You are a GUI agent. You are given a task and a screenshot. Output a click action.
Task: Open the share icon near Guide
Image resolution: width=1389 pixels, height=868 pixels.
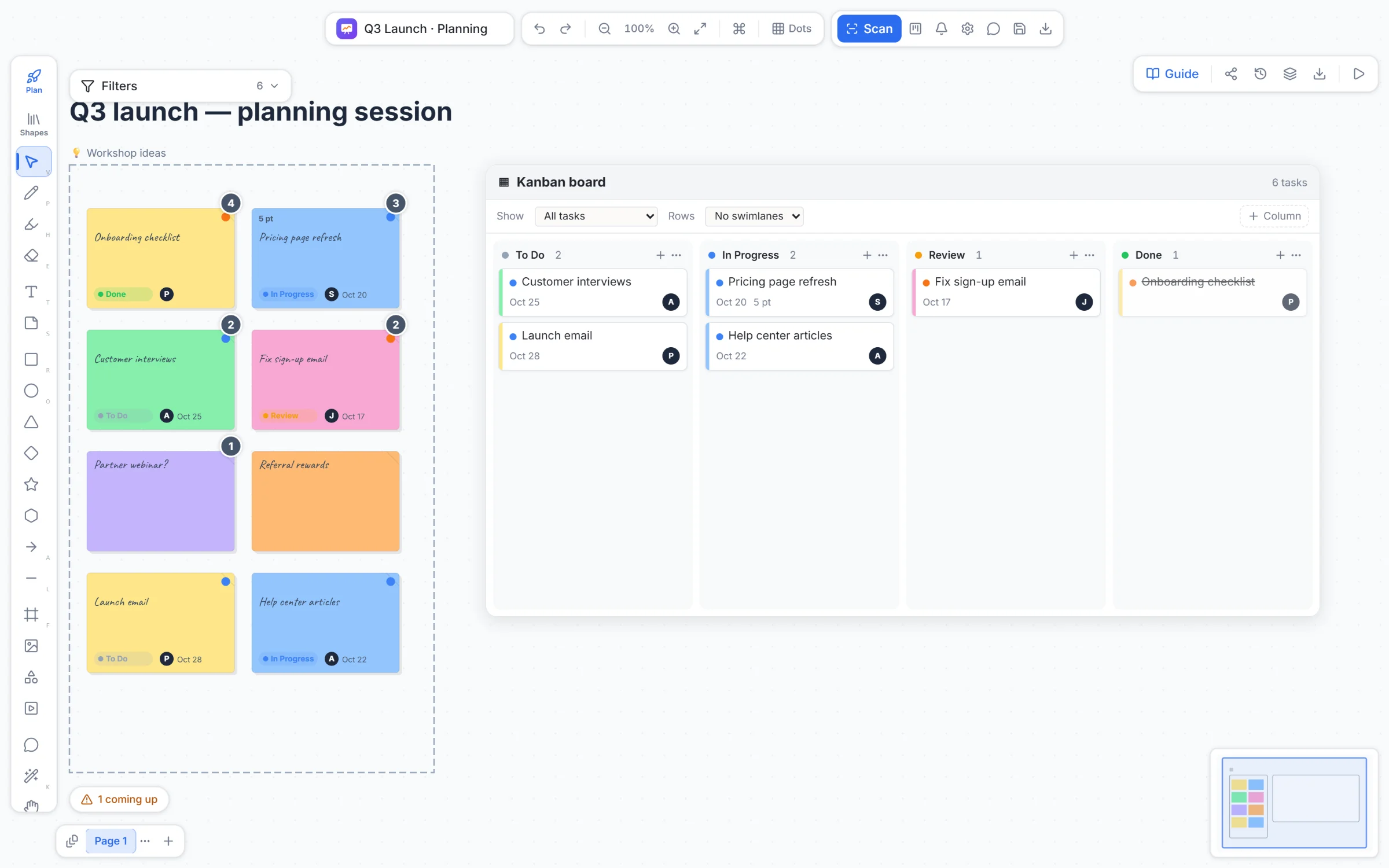point(1231,73)
